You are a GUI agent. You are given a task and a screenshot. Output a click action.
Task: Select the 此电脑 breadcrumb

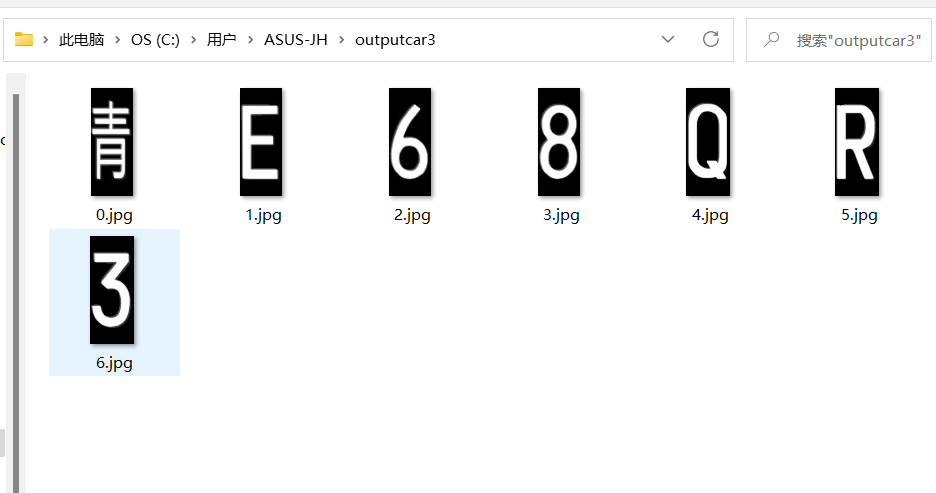tap(81, 40)
